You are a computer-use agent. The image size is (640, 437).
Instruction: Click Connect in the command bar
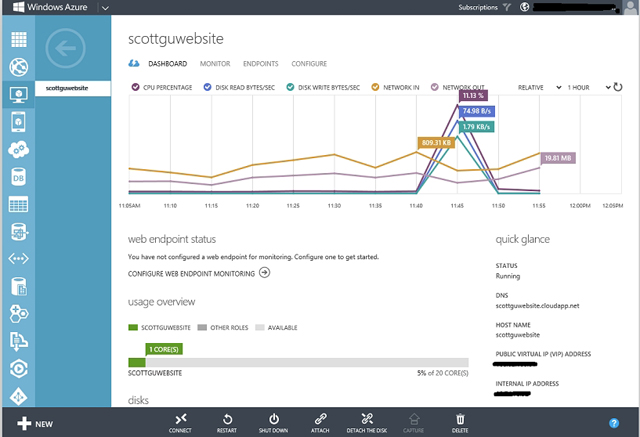tap(180, 423)
